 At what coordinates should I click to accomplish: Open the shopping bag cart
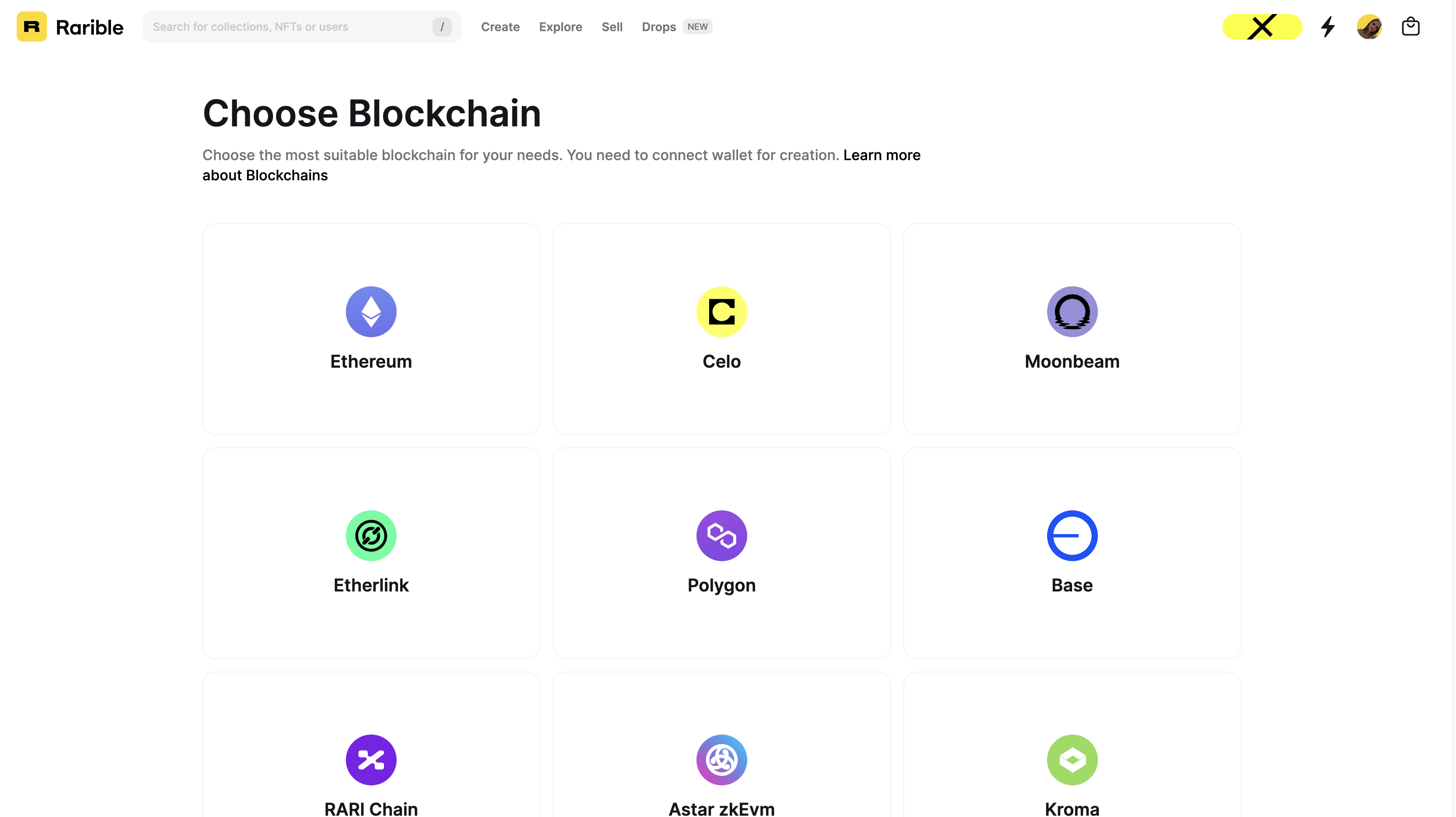pos(1410,27)
